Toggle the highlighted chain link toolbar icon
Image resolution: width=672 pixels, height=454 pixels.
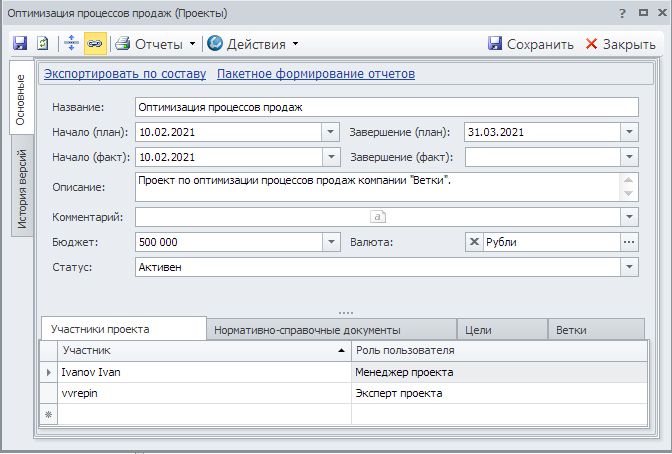pyautogui.click(x=94, y=44)
